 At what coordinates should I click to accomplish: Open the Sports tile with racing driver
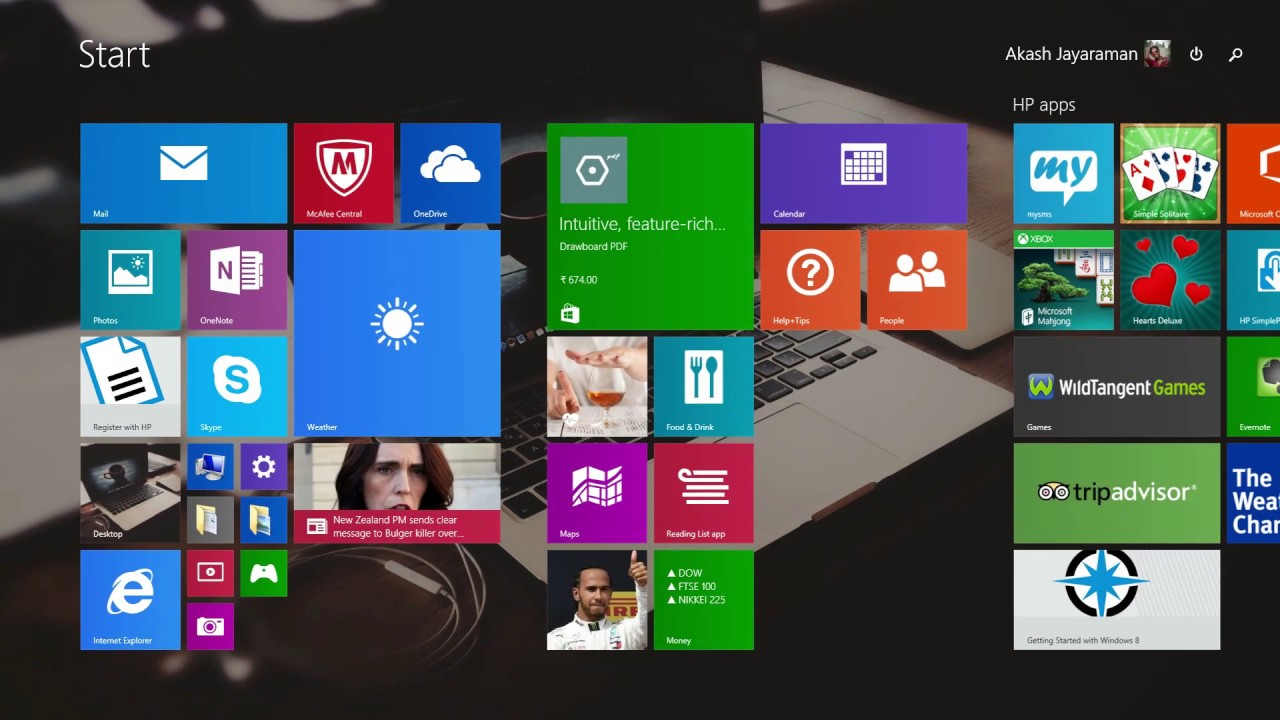[597, 600]
